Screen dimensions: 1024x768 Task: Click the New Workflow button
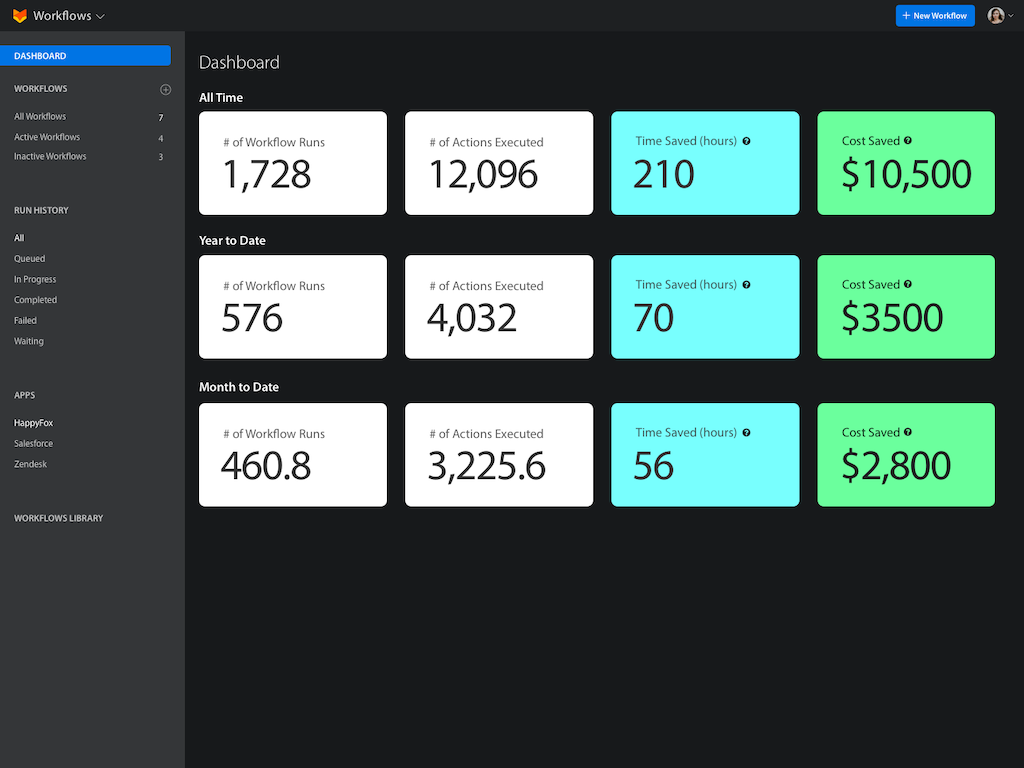click(x=934, y=16)
